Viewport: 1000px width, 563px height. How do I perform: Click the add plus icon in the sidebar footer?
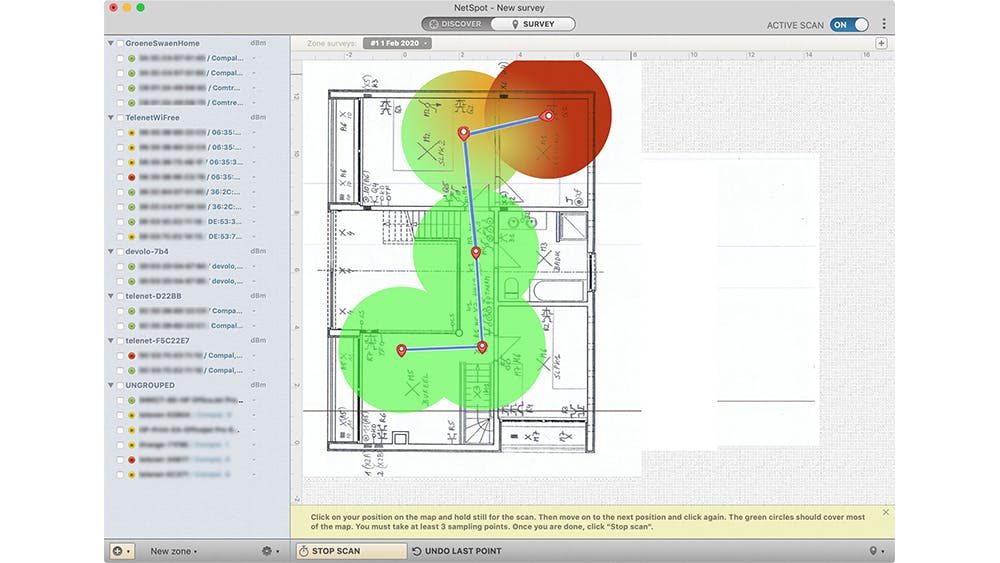117,551
